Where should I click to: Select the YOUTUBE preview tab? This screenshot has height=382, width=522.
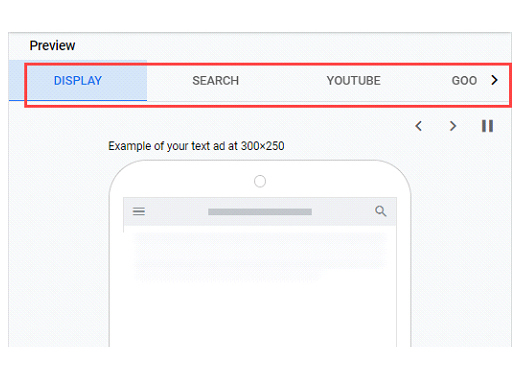point(353,81)
